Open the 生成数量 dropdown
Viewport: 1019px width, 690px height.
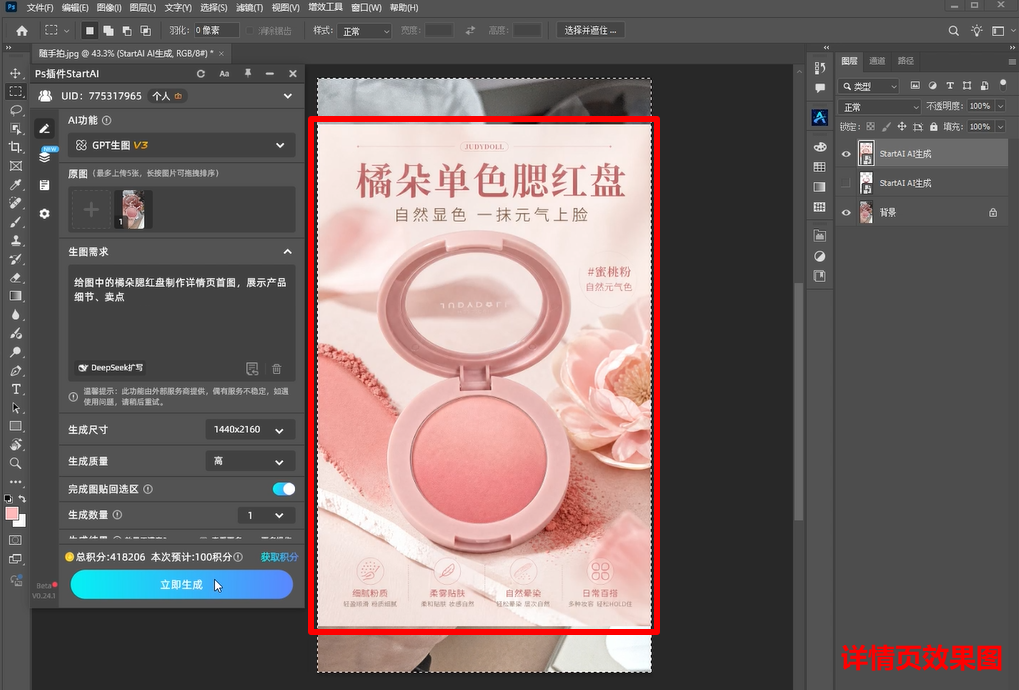point(266,515)
